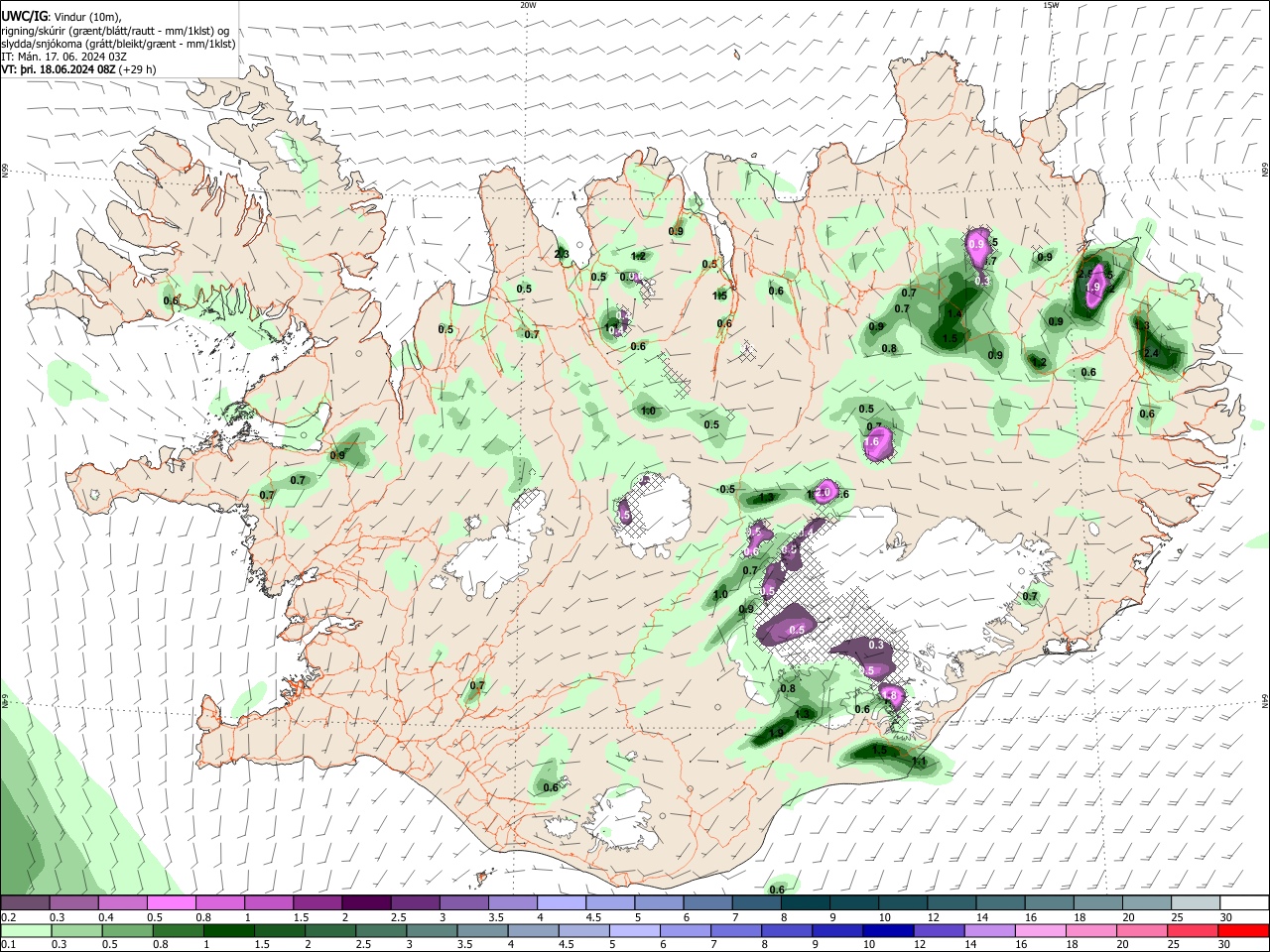
Task: Click the white 1.6 value on pink blob
Action: pos(873,442)
